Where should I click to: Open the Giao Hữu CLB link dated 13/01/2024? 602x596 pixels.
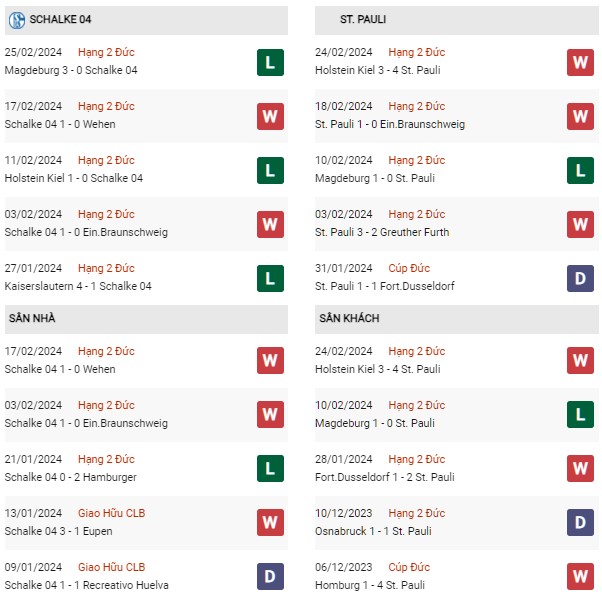pyautogui.click(x=111, y=513)
